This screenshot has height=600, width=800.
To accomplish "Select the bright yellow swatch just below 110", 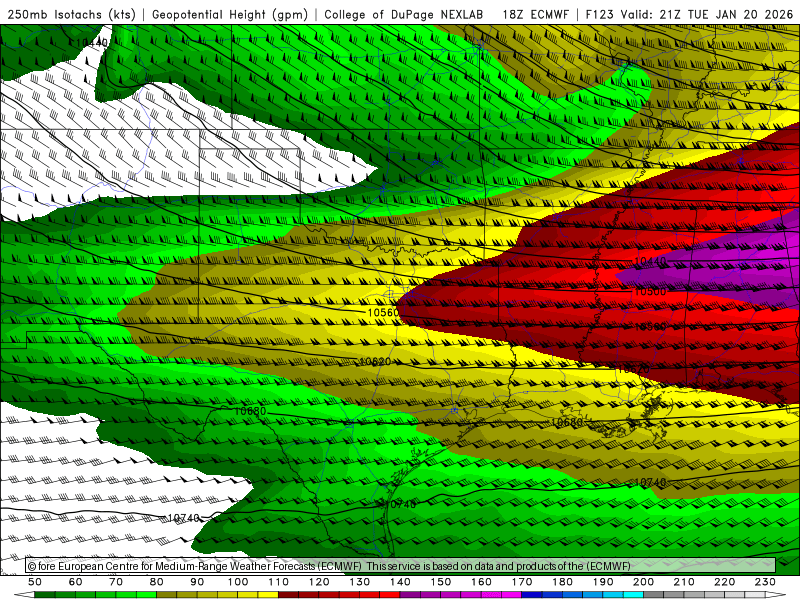I will click(x=268, y=594).
